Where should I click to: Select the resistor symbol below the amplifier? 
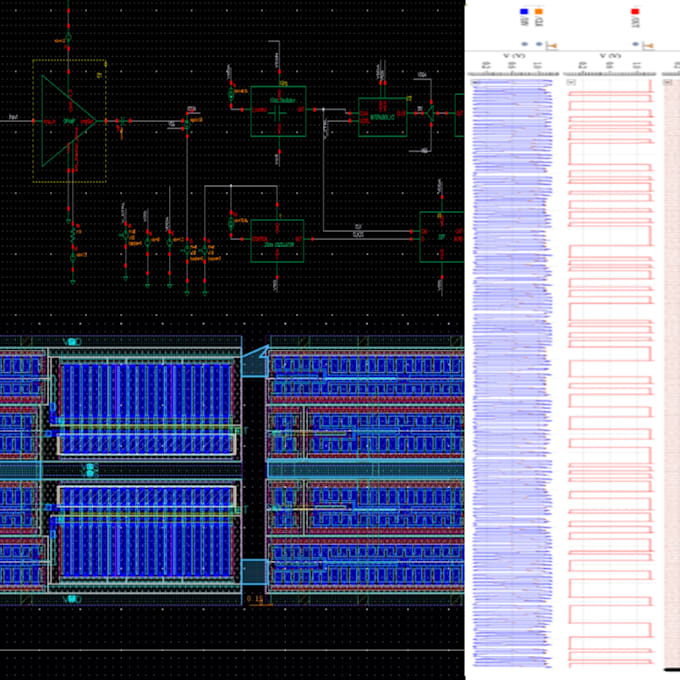coord(73,237)
